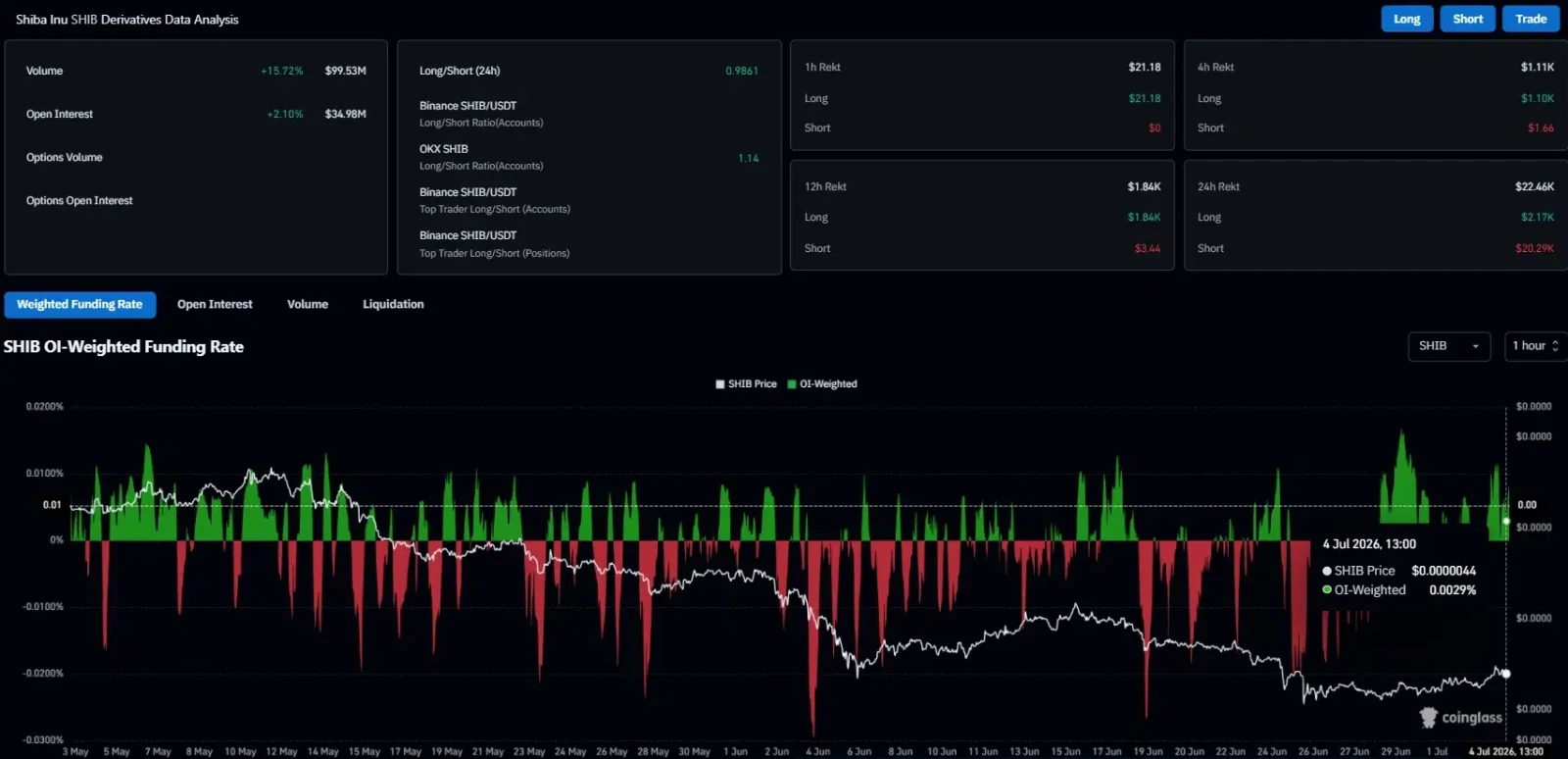
Task: Click the $20.29K short liquidation value
Action: click(1535, 248)
